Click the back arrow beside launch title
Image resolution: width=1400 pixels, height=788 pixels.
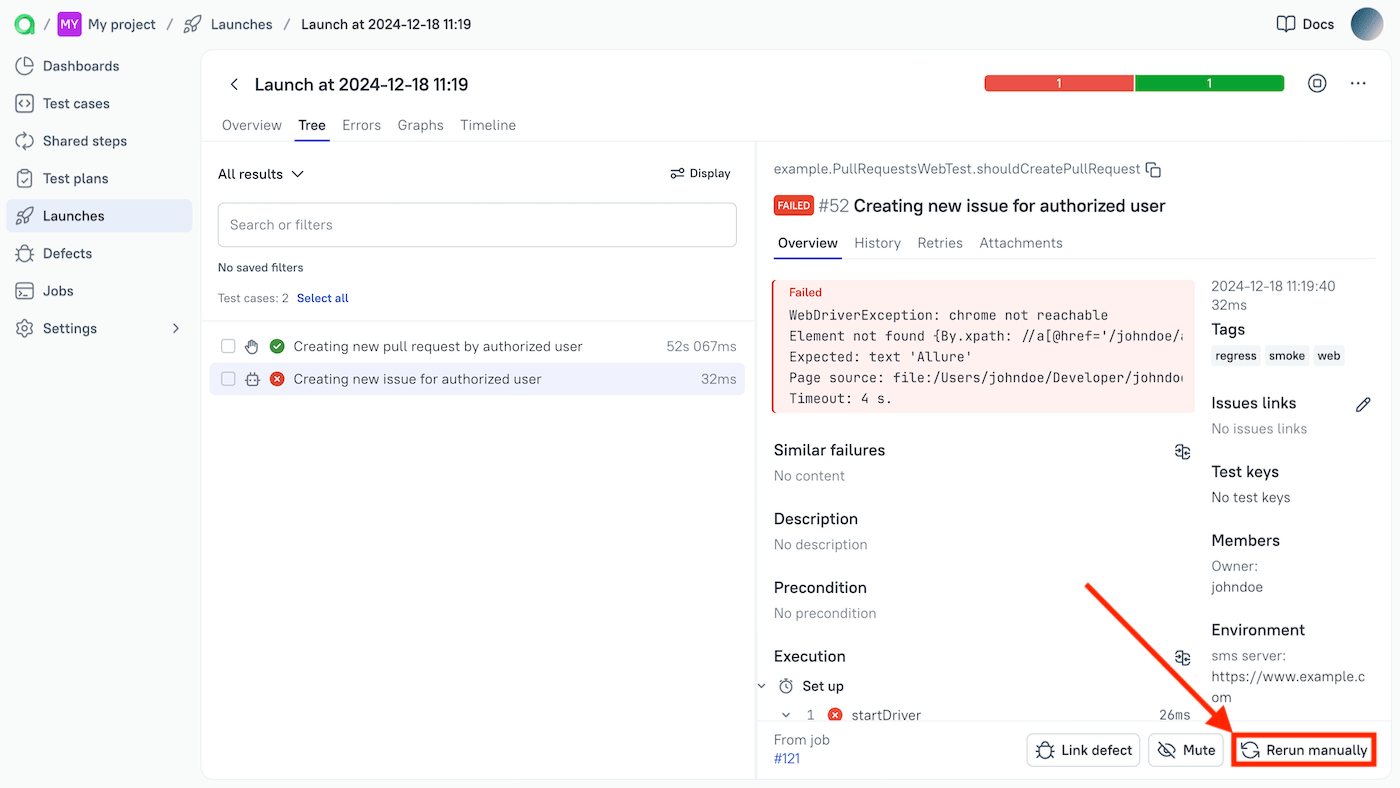click(234, 85)
